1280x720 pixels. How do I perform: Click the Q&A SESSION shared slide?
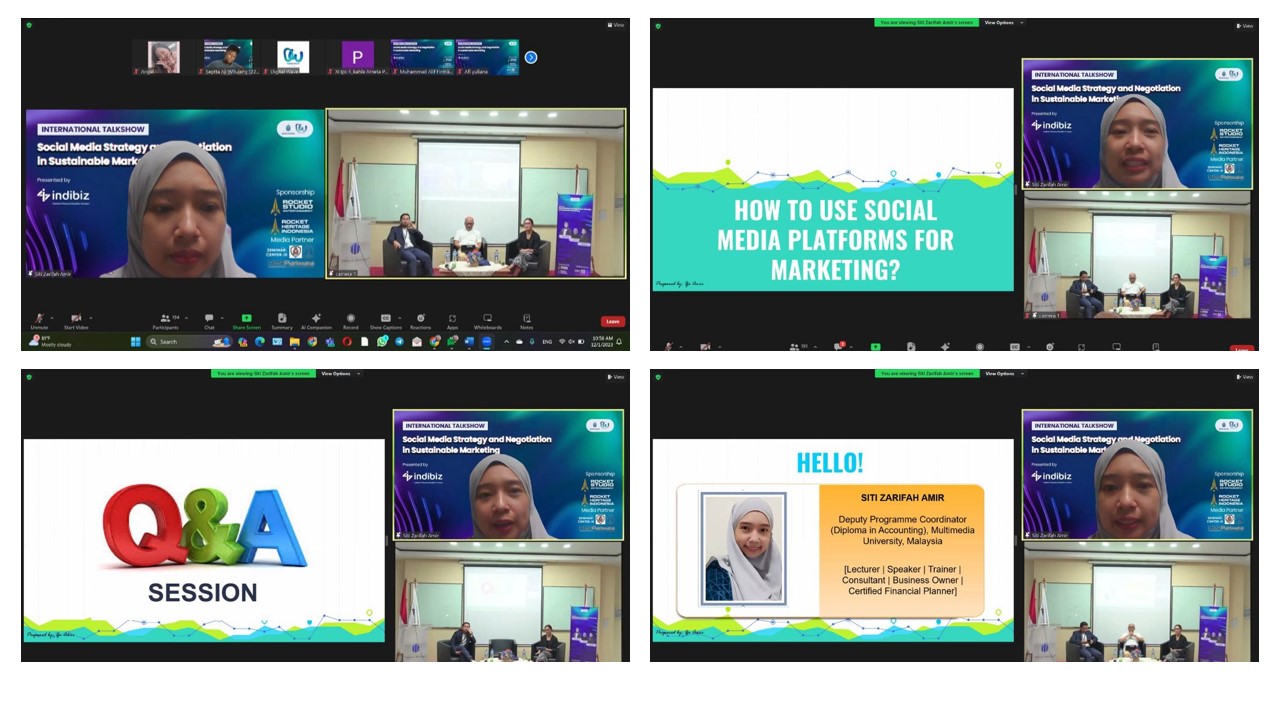(204, 540)
